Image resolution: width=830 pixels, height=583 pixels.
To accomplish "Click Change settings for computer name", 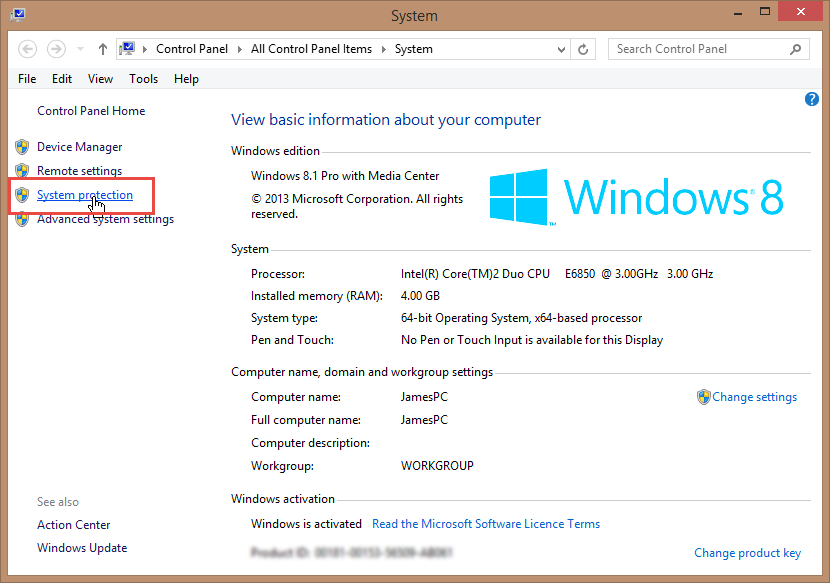I will (754, 397).
